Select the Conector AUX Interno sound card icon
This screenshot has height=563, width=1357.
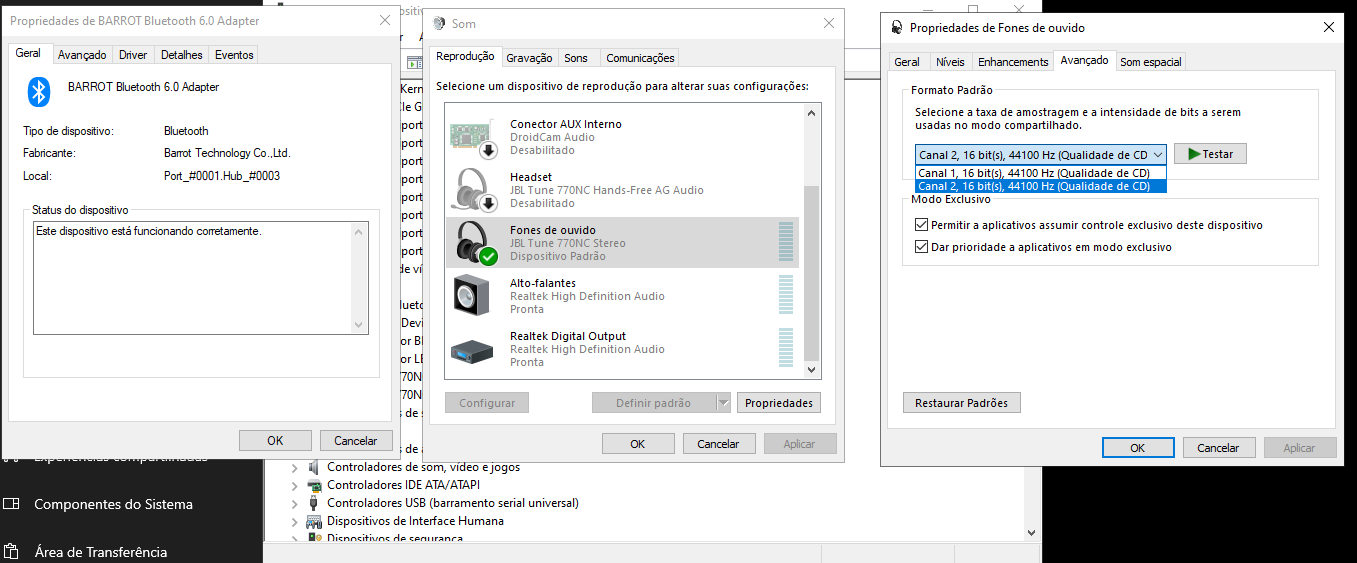(x=474, y=138)
